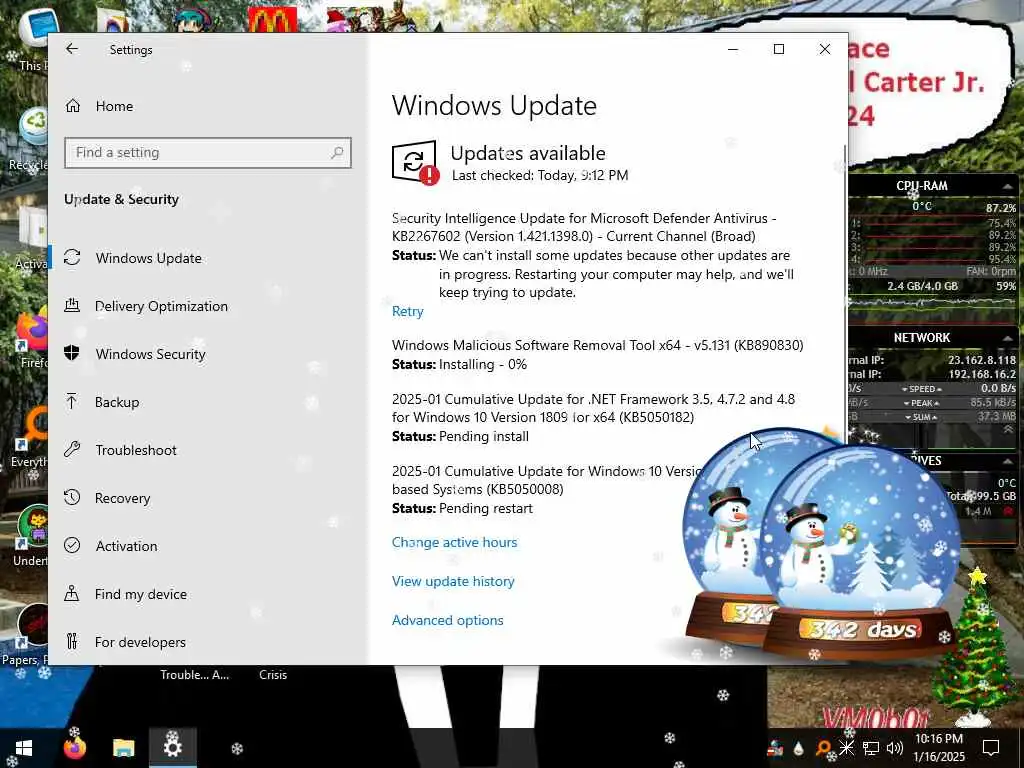Click the orange magnifier Everything tray icon

823,748
